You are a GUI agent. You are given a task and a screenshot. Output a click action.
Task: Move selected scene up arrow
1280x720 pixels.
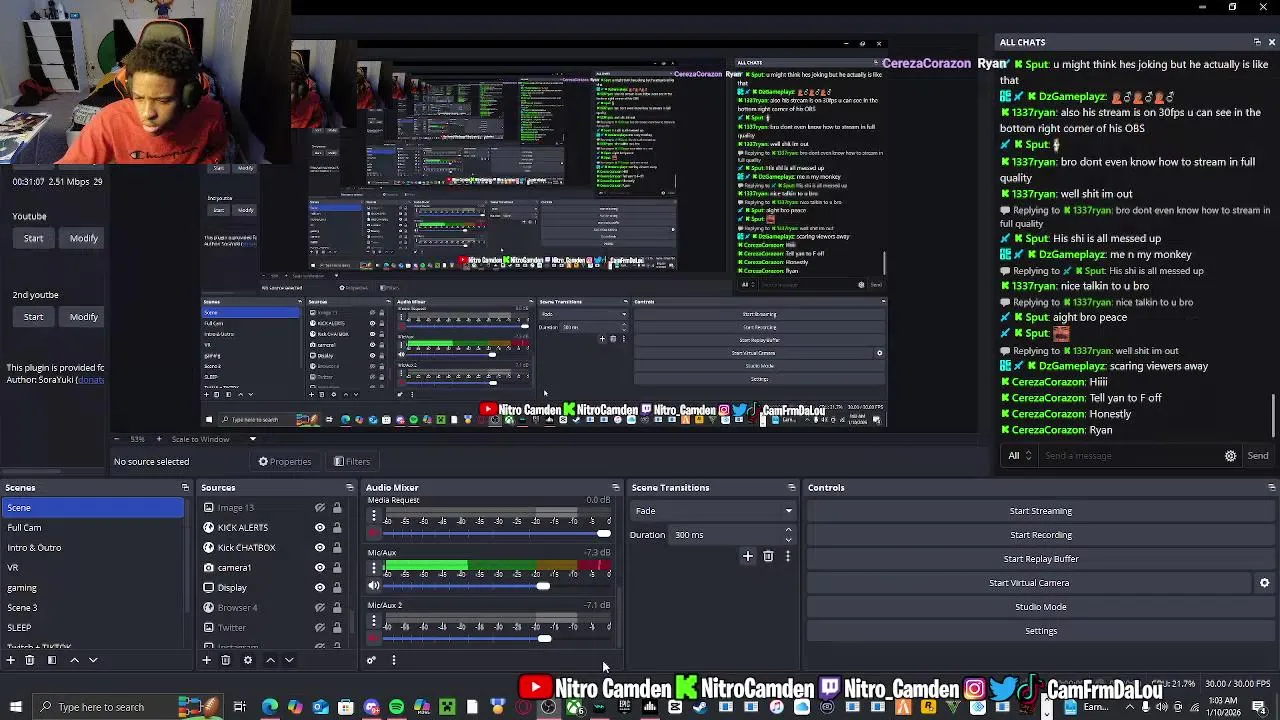(x=74, y=660)
